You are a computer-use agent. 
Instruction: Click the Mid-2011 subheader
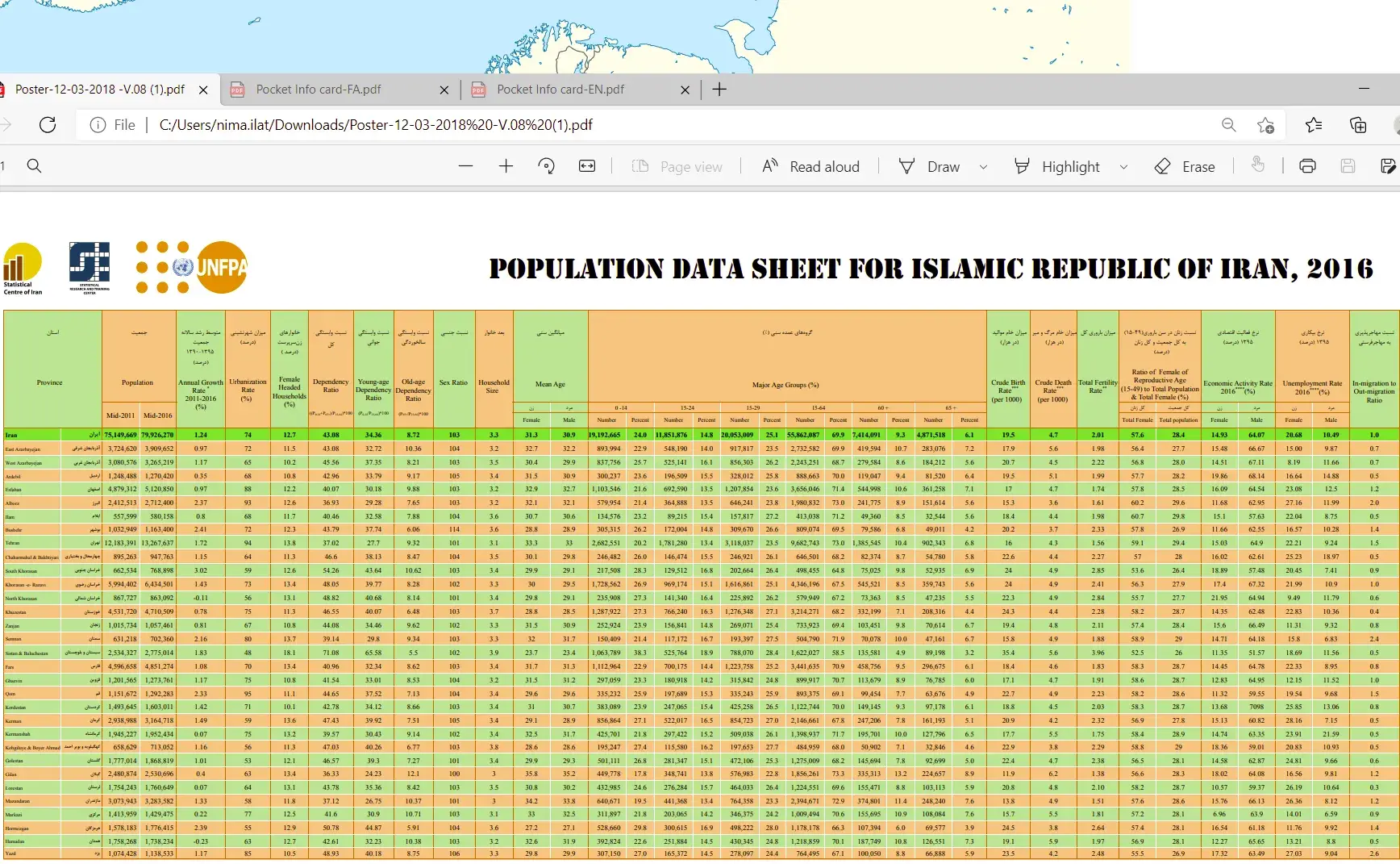[121, 415]
